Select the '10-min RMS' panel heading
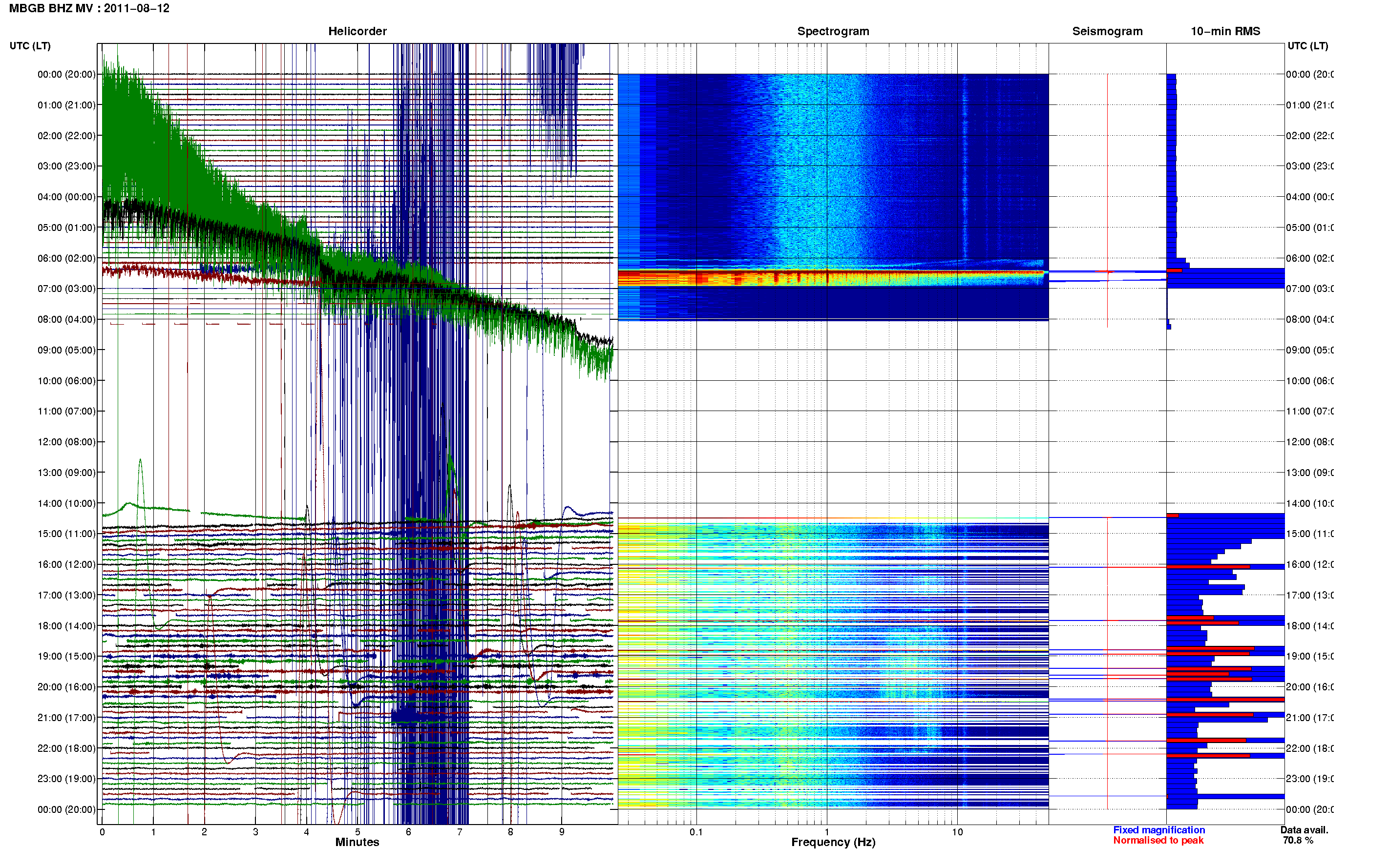 coord(1225,31)
